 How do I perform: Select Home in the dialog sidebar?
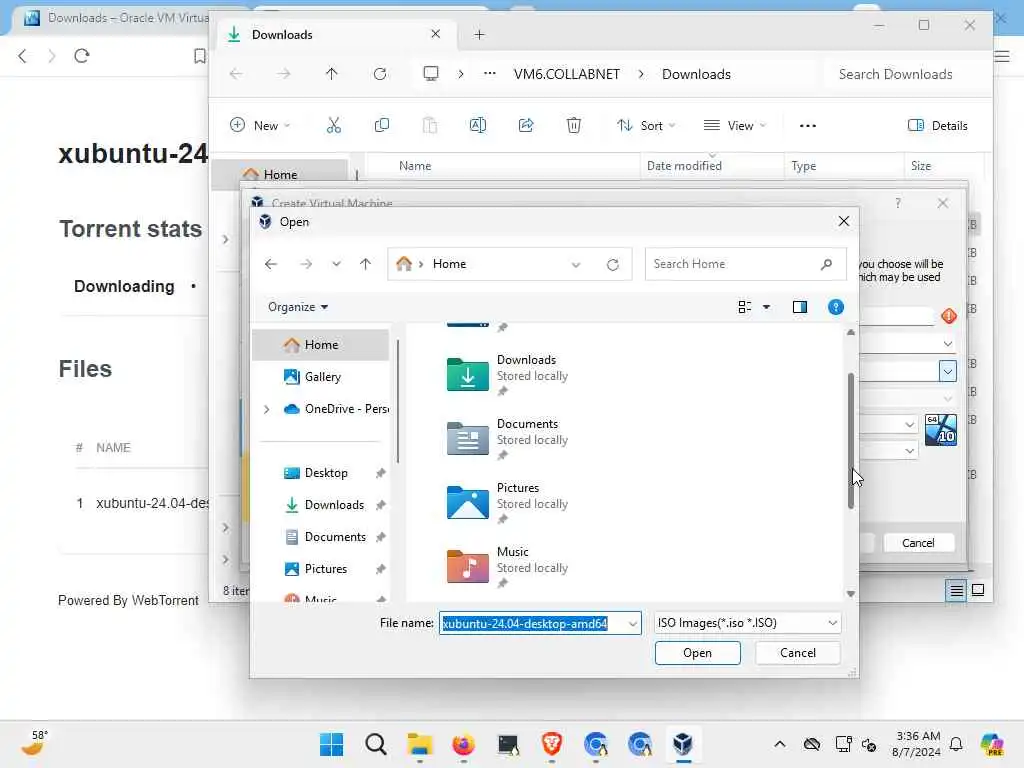click(321, 345)
